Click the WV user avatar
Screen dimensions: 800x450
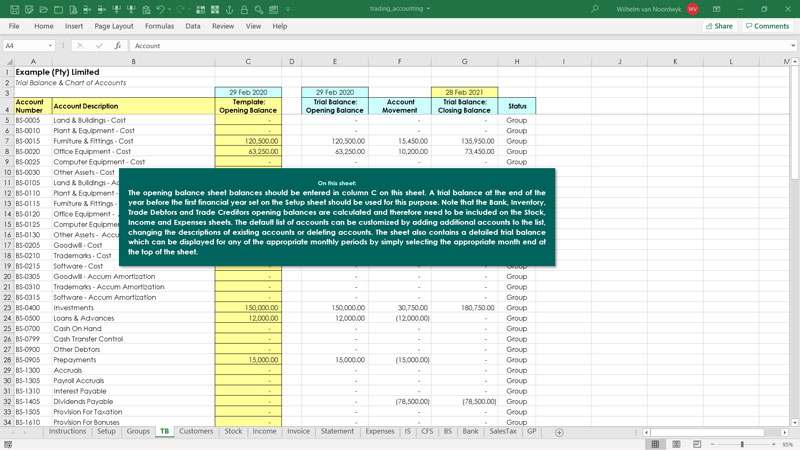pyautogui.click(x=693, y=9)
